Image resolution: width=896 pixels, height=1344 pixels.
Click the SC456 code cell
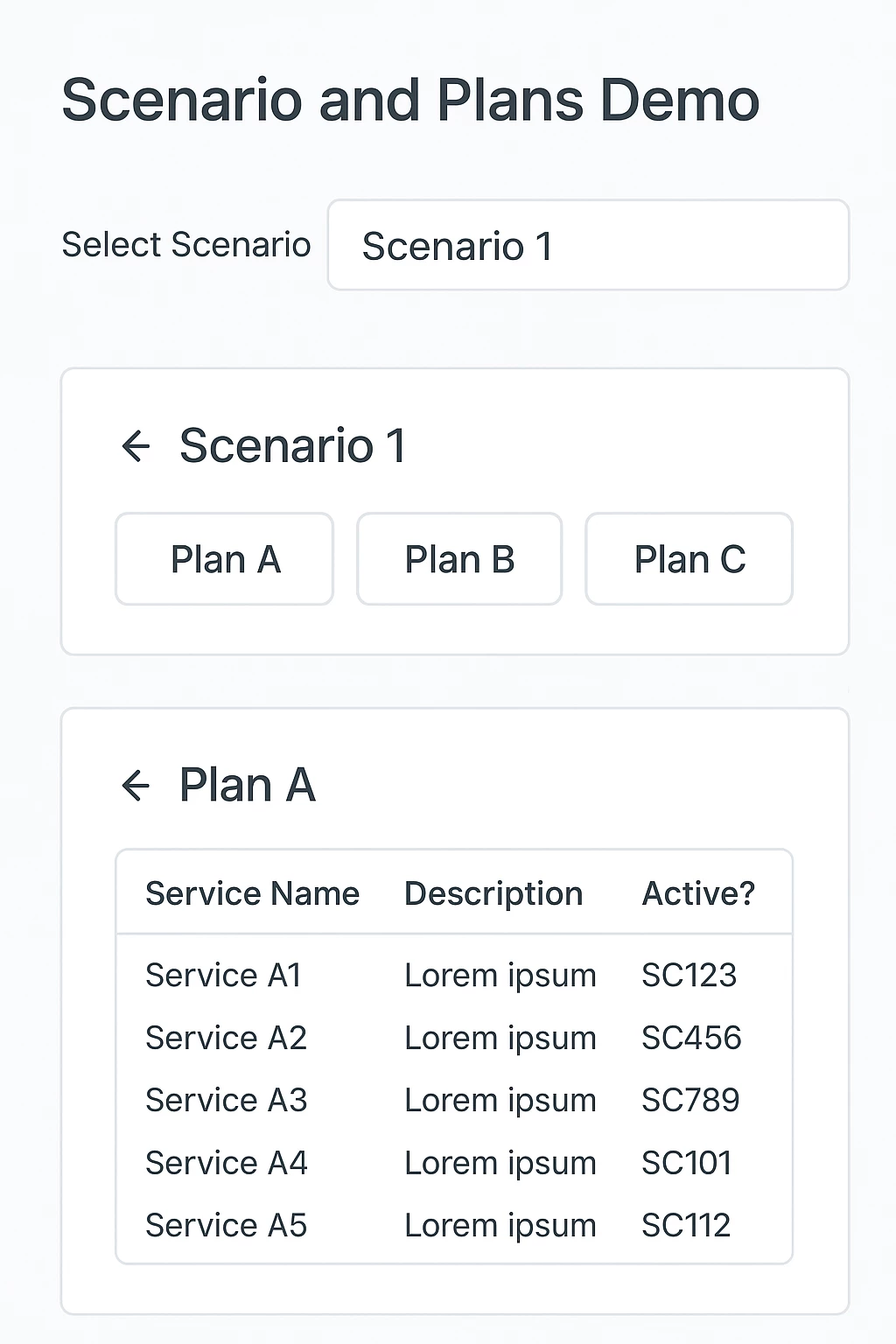click(x=691, y=1038)
